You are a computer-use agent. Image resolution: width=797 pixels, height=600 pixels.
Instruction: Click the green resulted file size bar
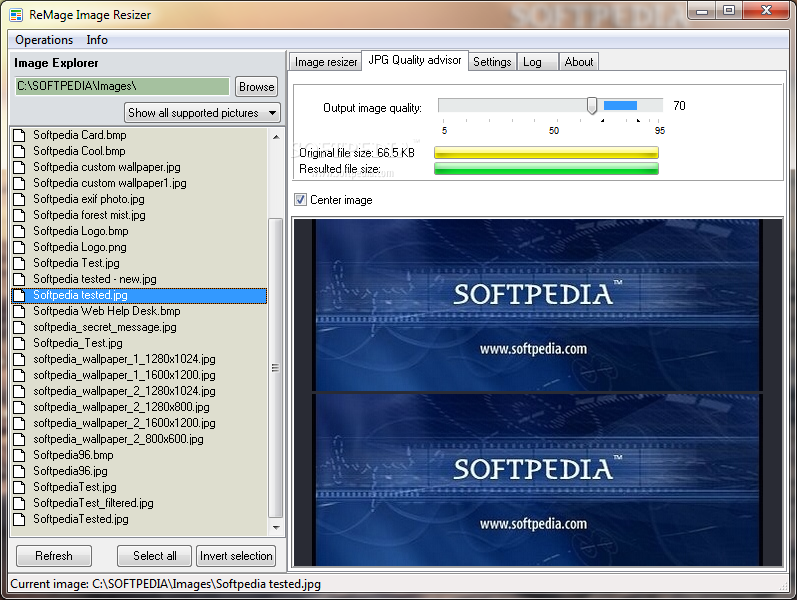pyautogui.click(x=546, y=169)
